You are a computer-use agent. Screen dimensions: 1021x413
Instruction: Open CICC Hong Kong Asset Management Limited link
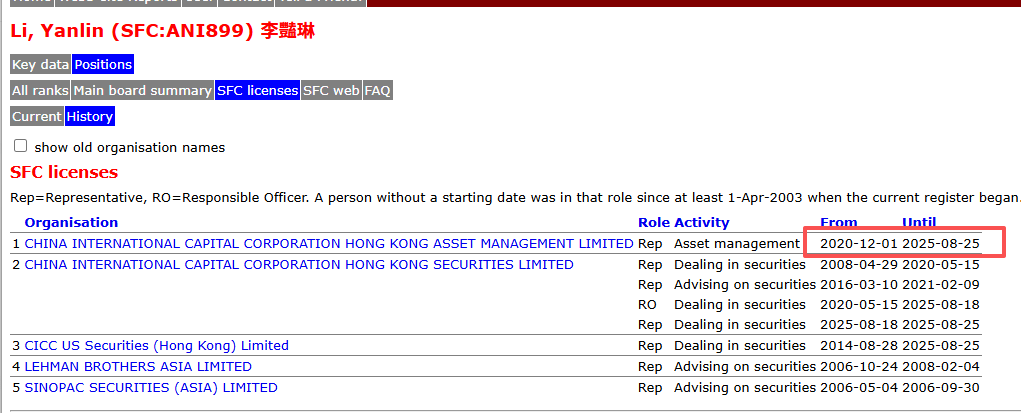tap(328, 243)
